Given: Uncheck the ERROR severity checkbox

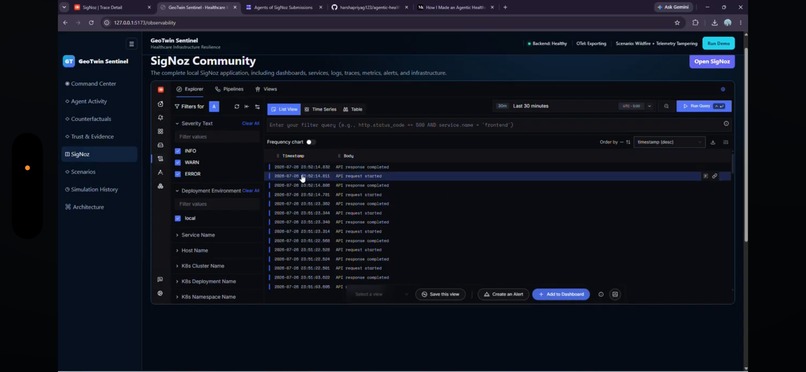Looking at the screenshot, I should coord(178,174).
